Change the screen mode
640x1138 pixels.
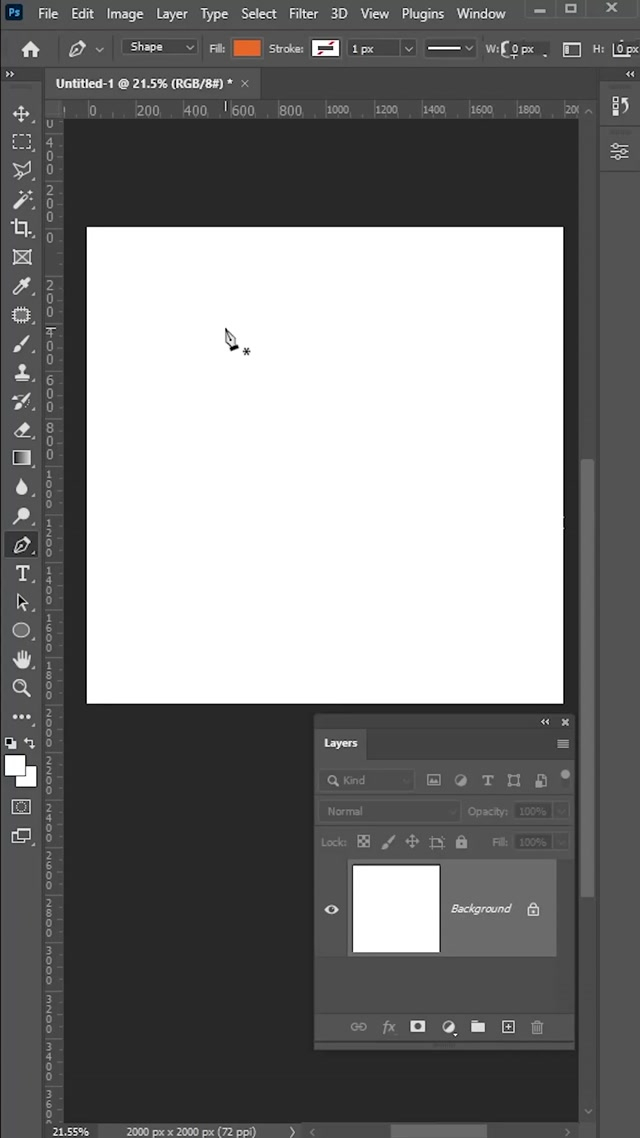(x=22, y=836)
